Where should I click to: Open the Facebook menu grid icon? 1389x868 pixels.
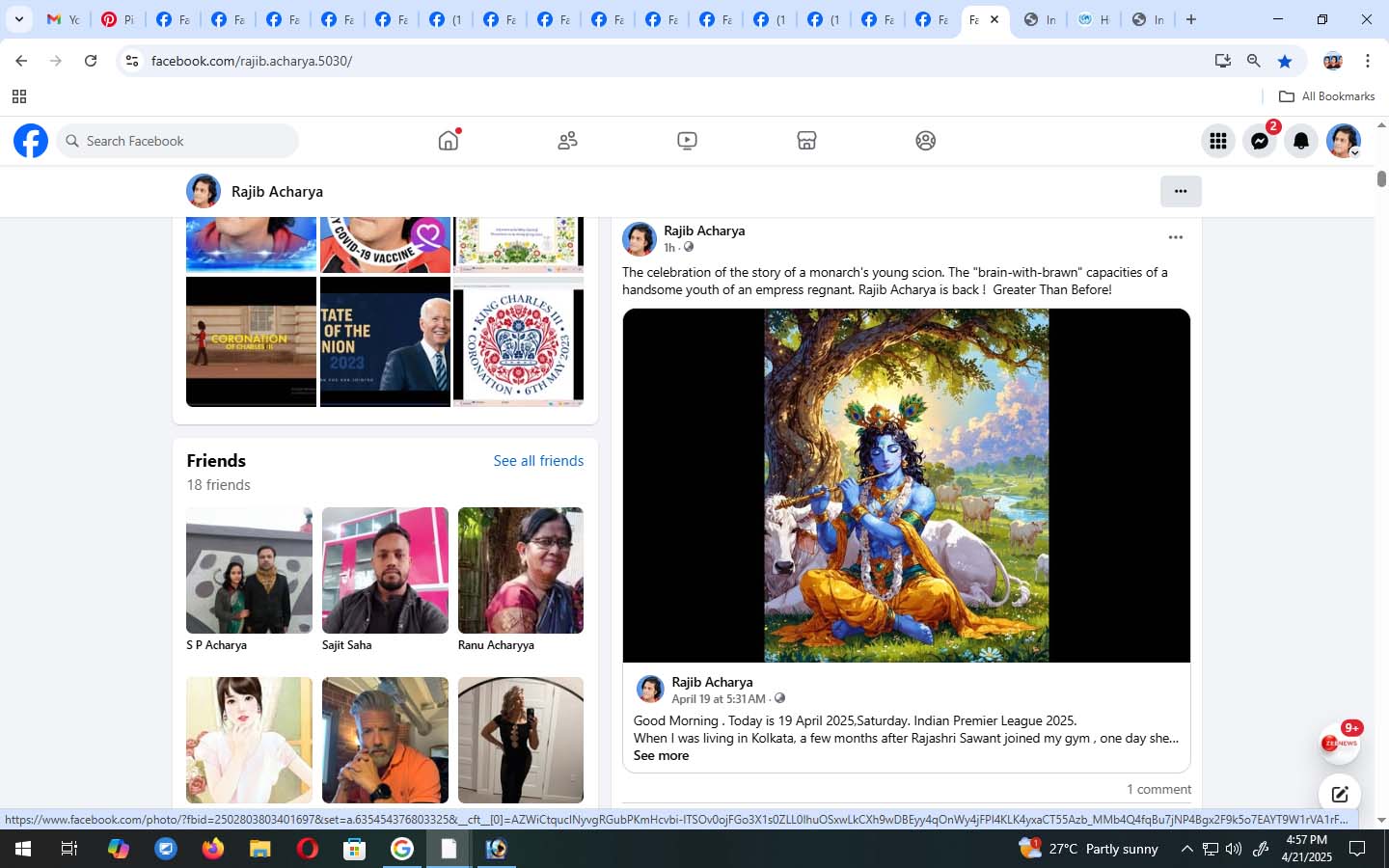1218,141
